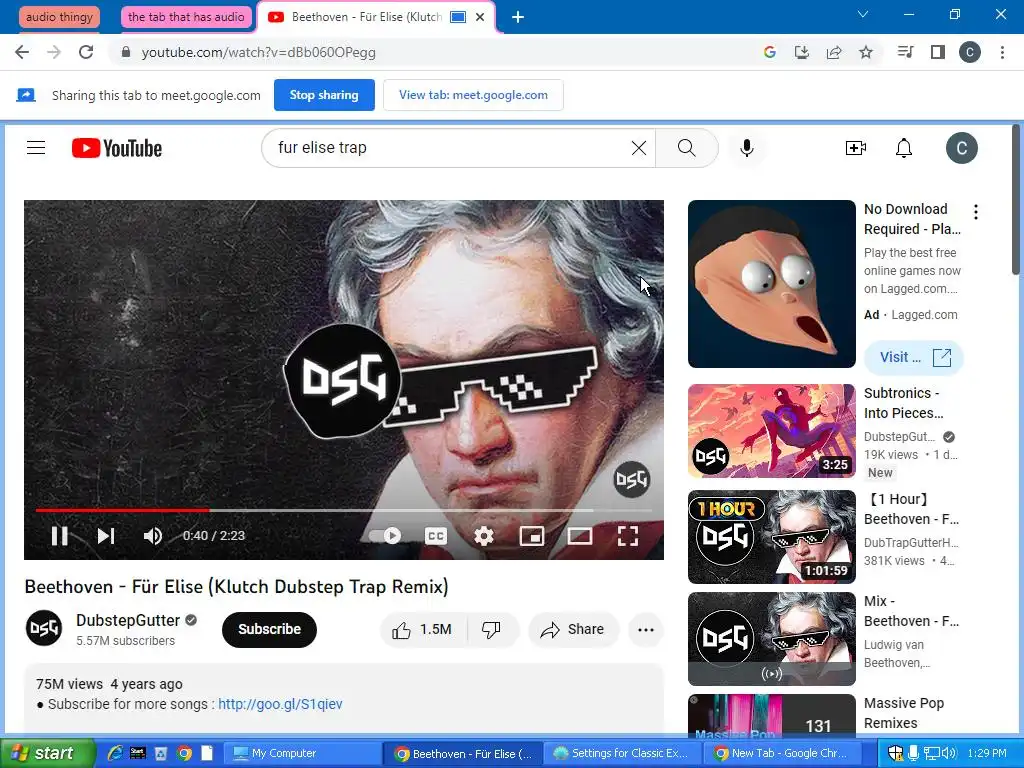Open a new tab with plus button
Screen dimensions: 1024x768
[x=518, y=17]
